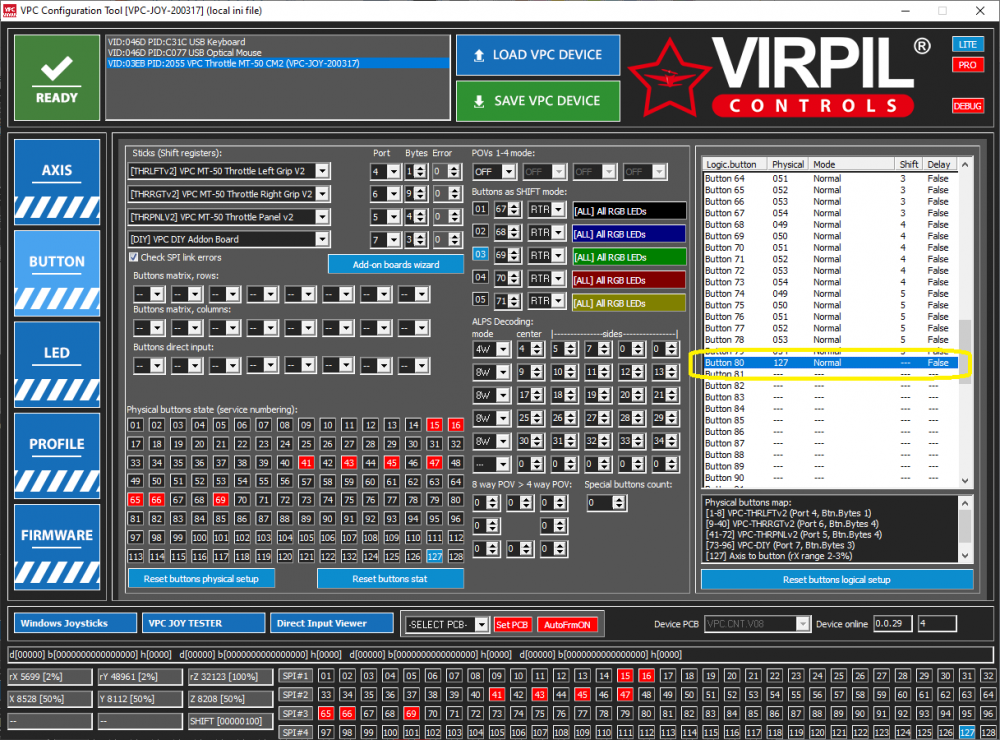Expand the Throttle Panel v2 dropdown
The height and width of the screenshot is (740, 1000).
(x=322, y=217)
